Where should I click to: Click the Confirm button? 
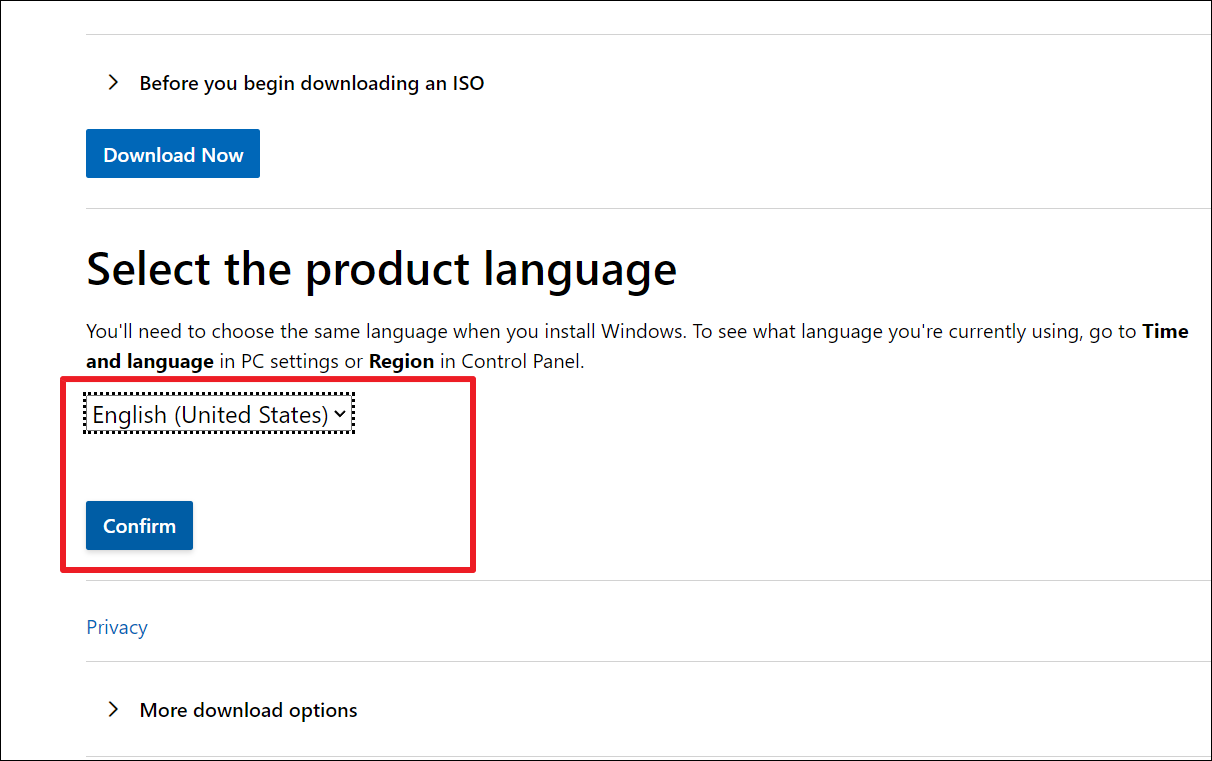click(x=139, y=526)
